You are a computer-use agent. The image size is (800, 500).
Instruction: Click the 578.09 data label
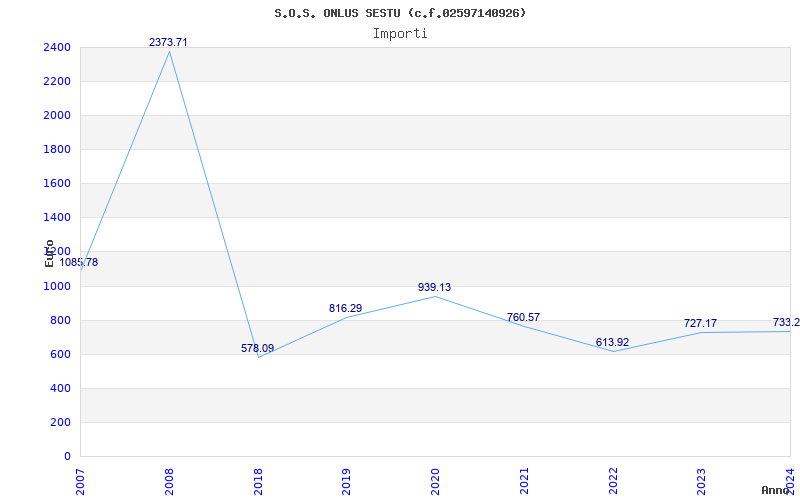(257, 348)
